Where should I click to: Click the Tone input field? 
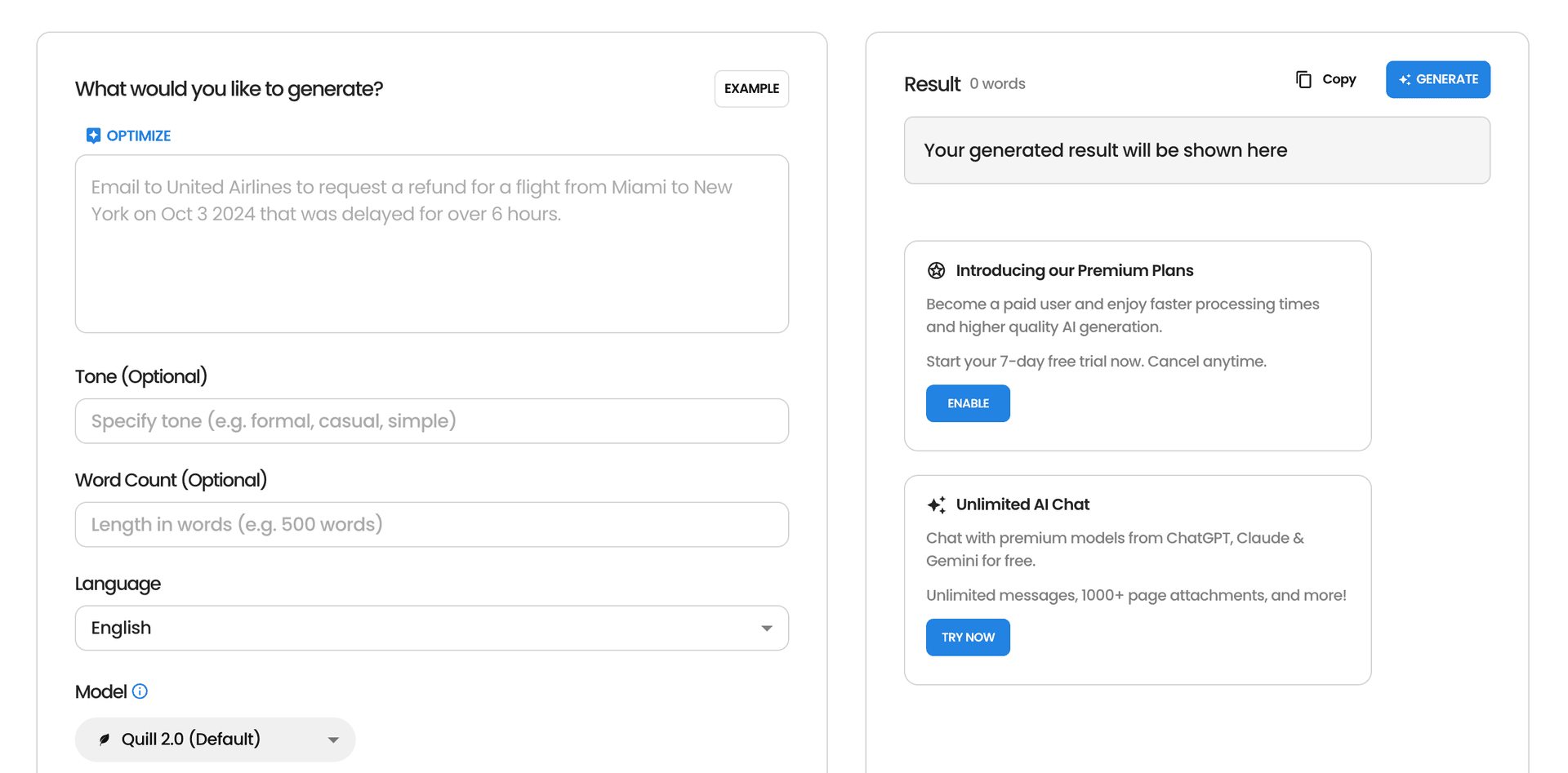(431, 420)
